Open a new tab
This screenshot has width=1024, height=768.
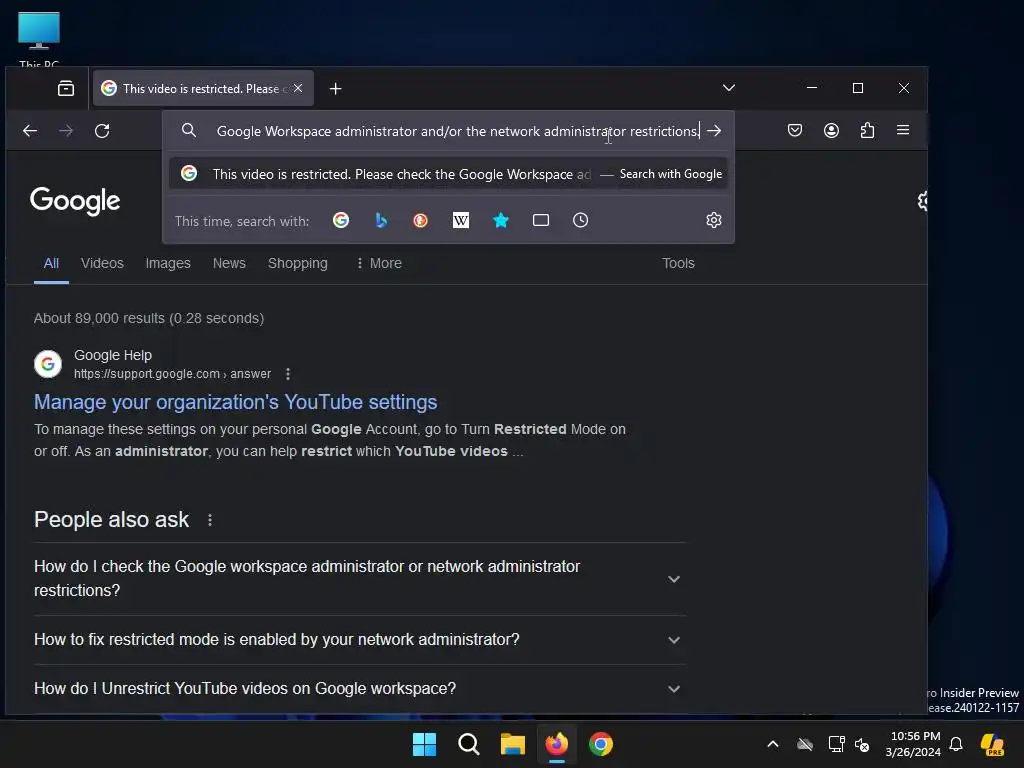point(336,89)
